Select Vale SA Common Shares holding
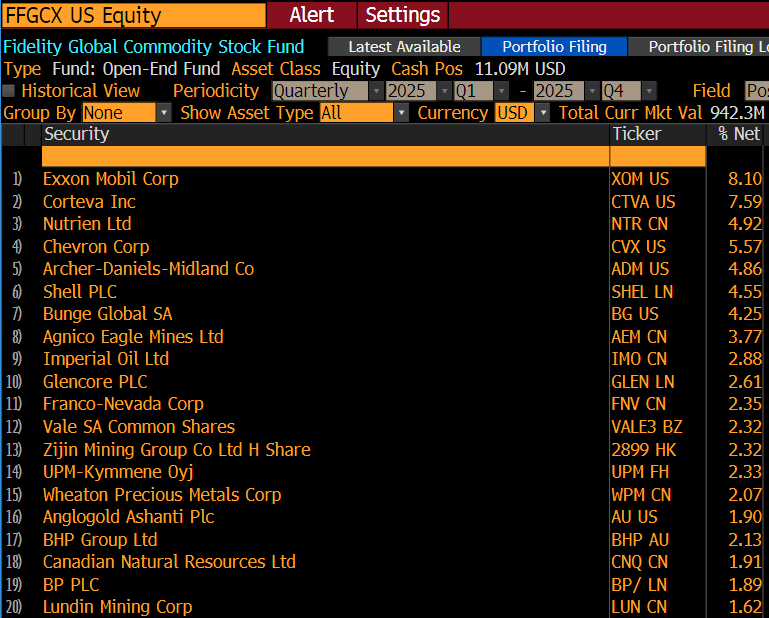769x618 pixels. (x=139, y=427)
